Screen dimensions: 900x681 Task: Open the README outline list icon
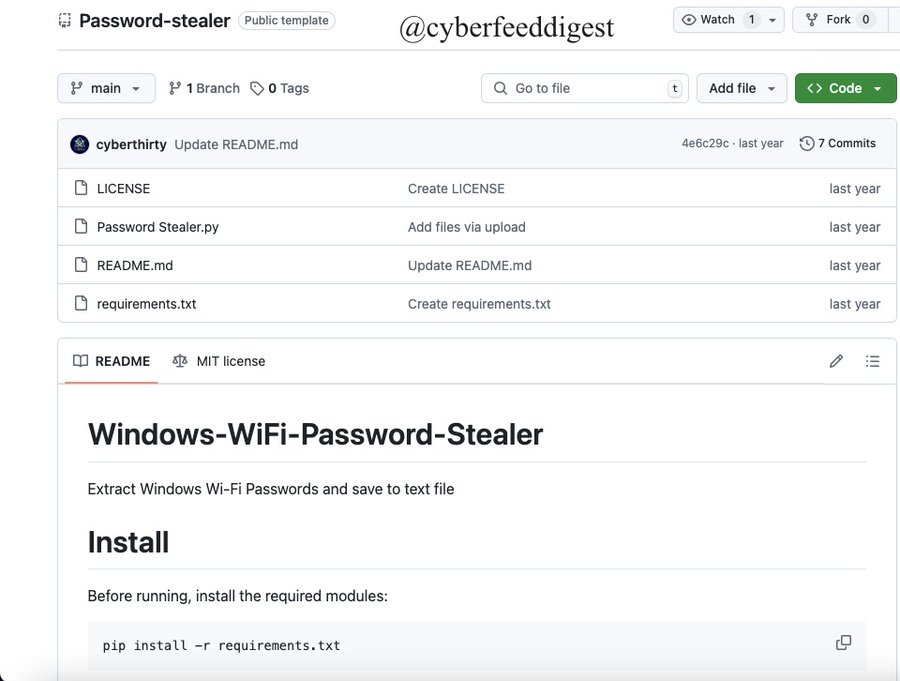872,361
